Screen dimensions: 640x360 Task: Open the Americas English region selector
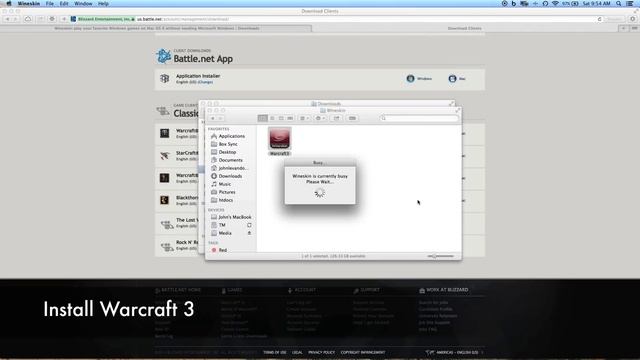[454, 353]
